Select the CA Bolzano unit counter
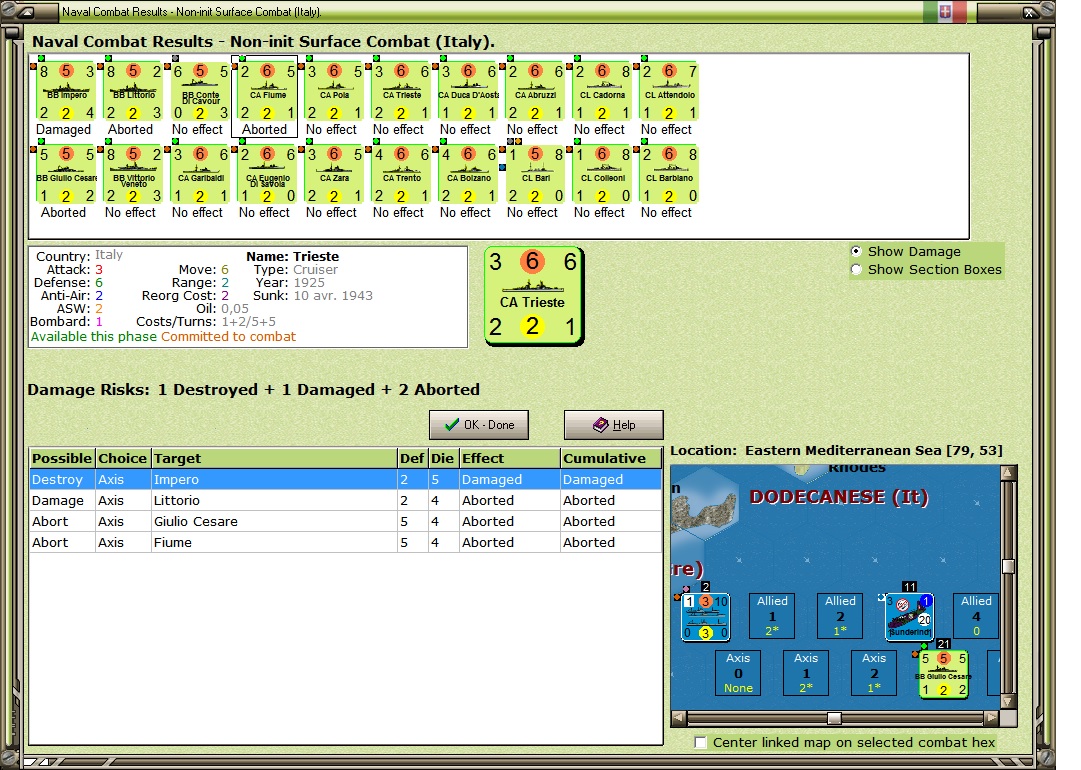 tap(467, 174)
